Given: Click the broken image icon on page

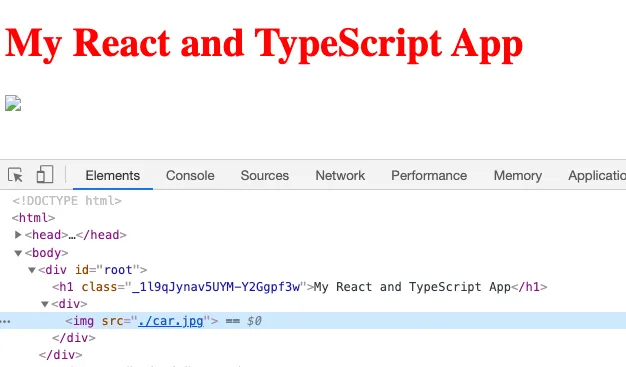Looking at the screenshot, I should coord(13,103).
